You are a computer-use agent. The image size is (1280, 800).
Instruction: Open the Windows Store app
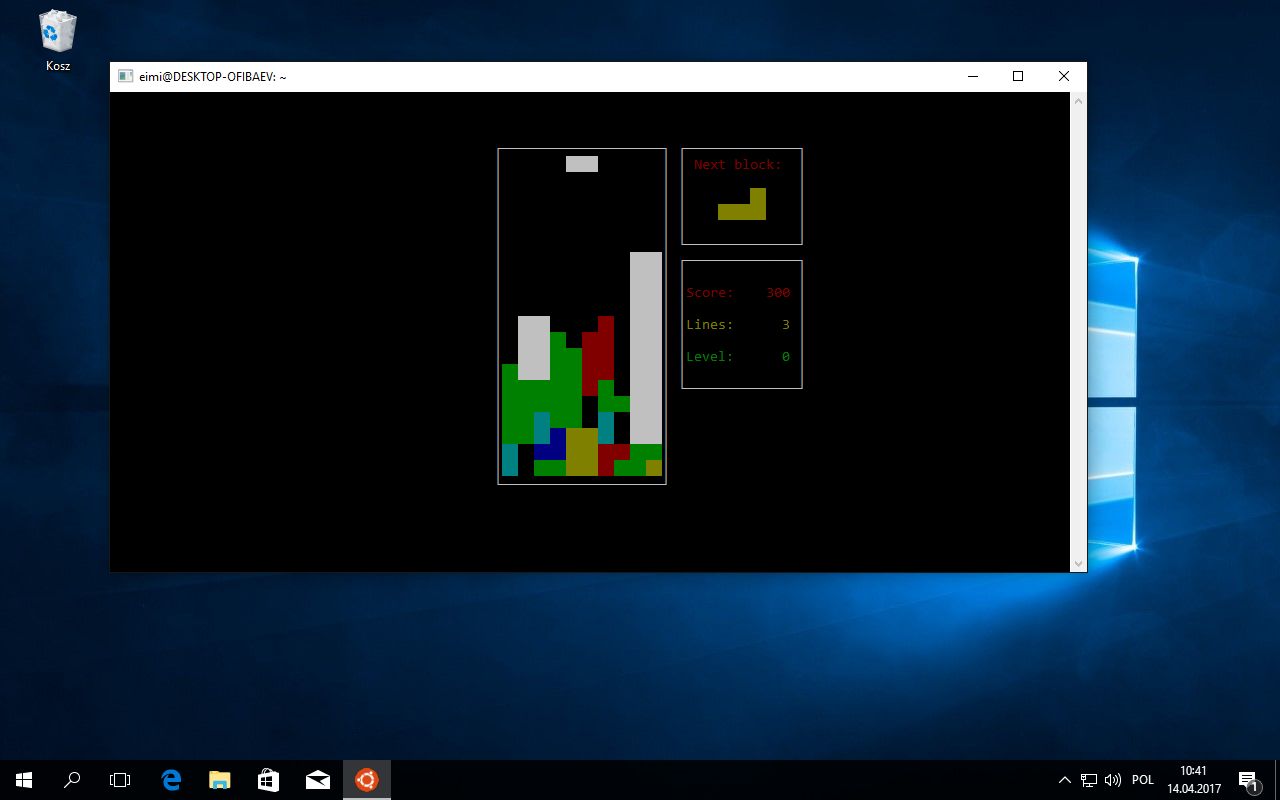click(268, 779)
